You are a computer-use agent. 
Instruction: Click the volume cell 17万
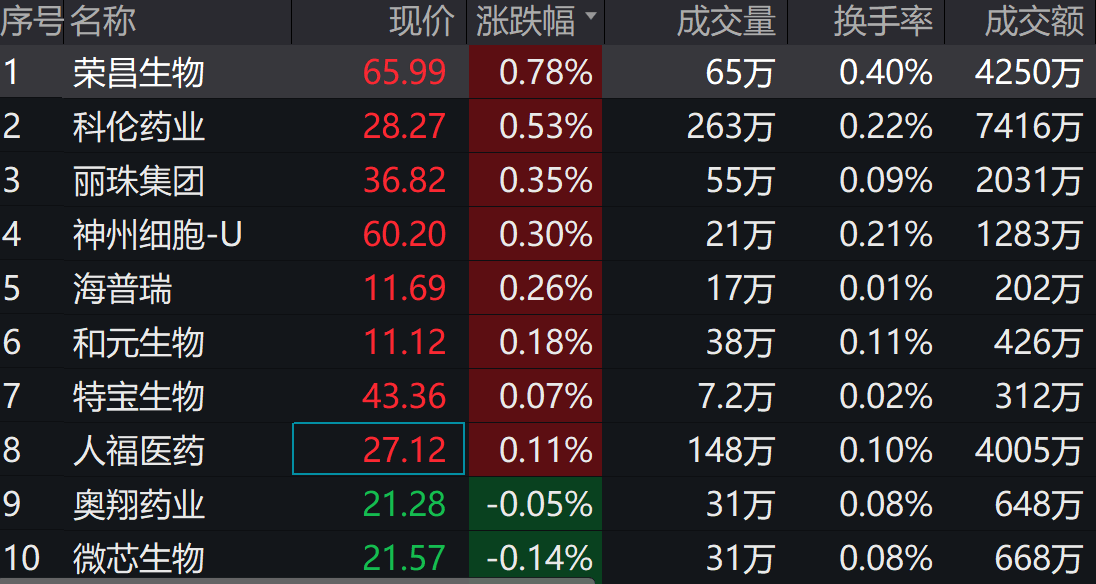pyautogui.click(x=740, y=288)
